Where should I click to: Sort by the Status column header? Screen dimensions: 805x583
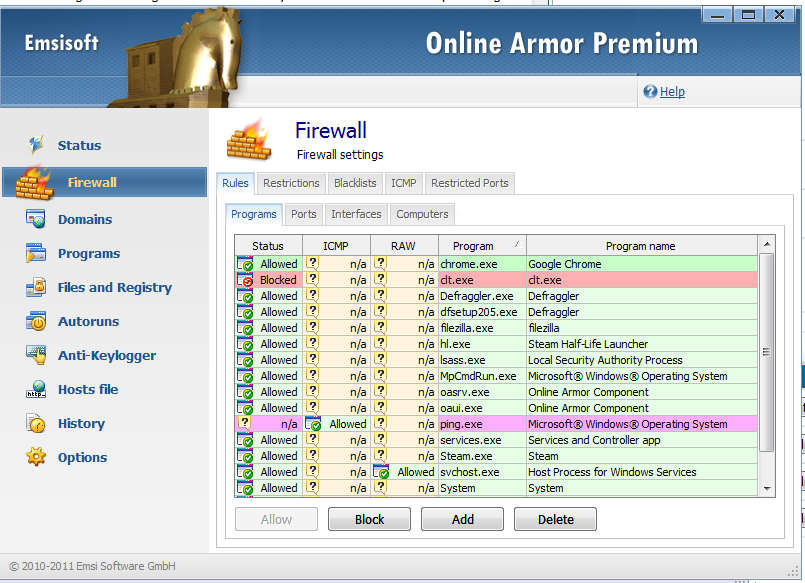(269, 246)
